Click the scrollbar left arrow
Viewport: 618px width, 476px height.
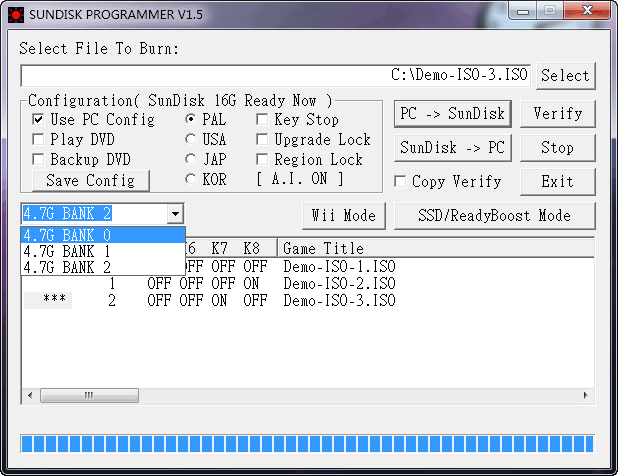30,395
